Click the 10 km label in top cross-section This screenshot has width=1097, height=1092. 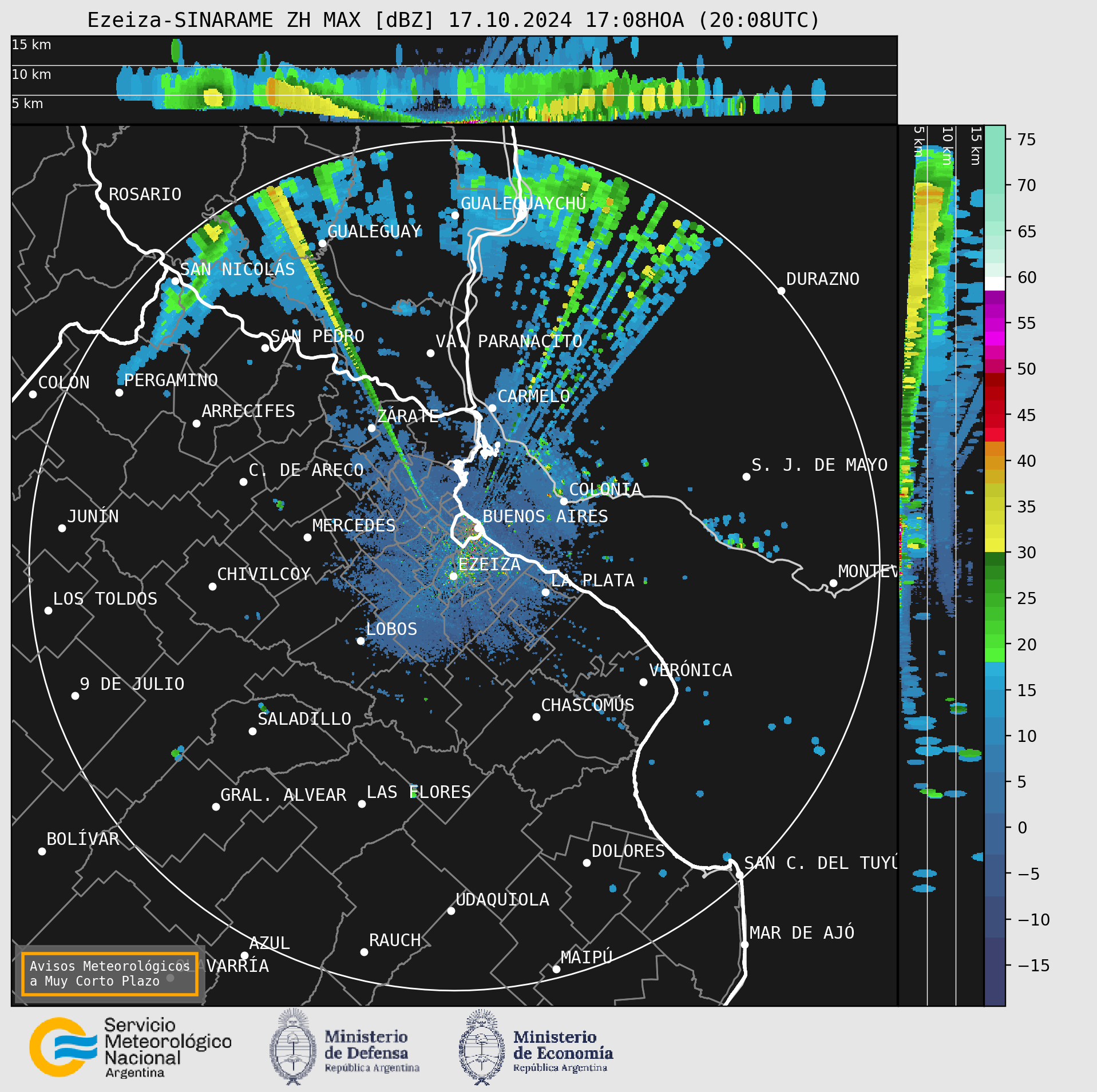(31, 74)
